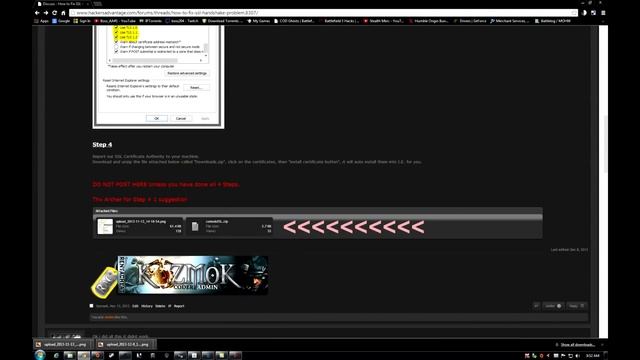
Task: Click the volume icon in system tray
Action: [x=578, y=356]
